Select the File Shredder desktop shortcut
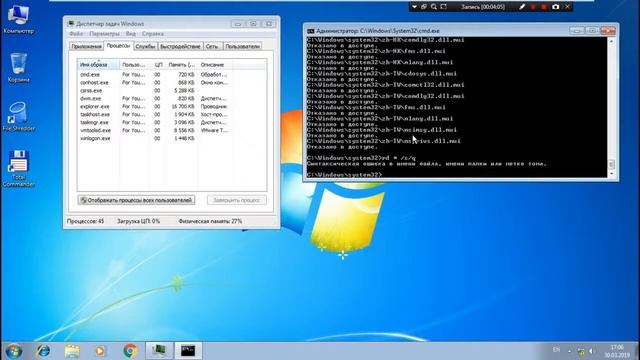Screen dimensions: 640x360 point(18,117)
